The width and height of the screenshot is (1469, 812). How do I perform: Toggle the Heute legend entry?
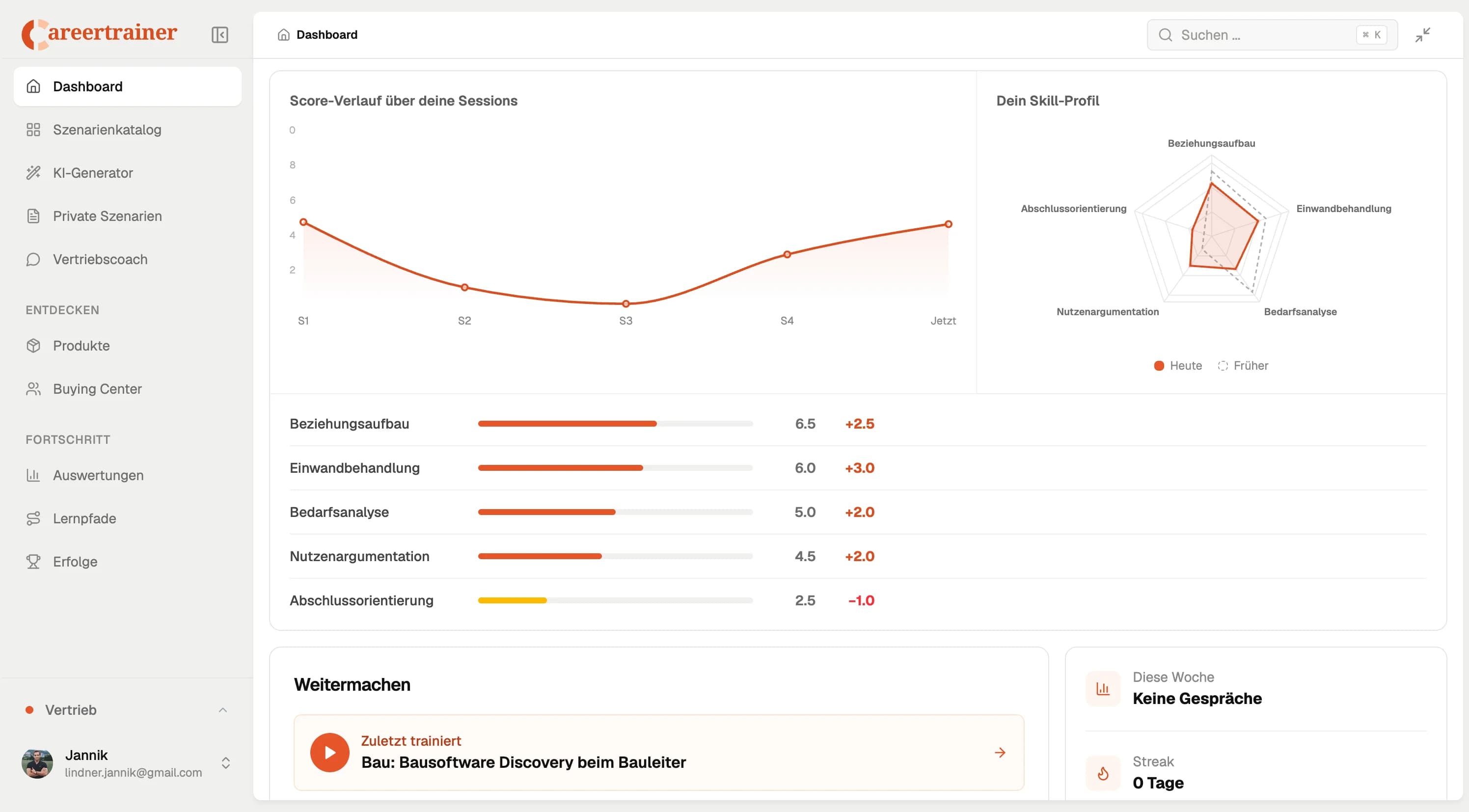click(1178, 366)
